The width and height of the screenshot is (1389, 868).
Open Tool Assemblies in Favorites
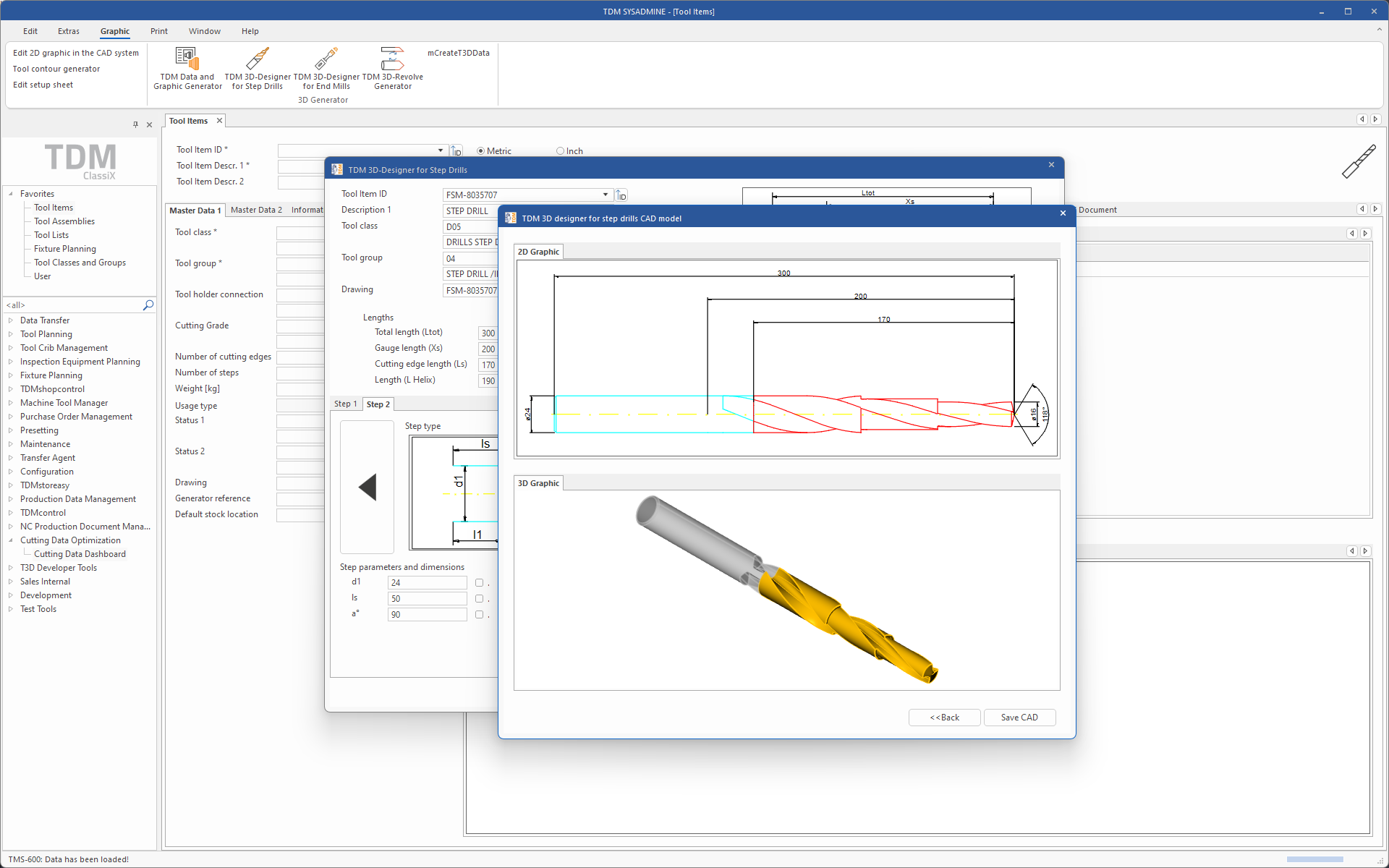(64, 221)
